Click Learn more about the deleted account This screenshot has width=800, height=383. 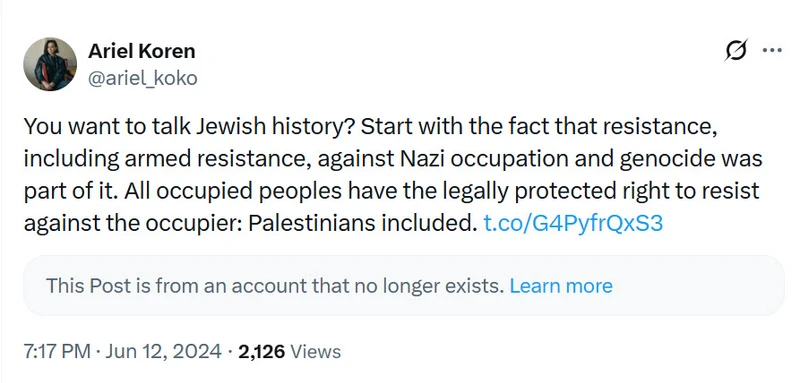[561, 286]
